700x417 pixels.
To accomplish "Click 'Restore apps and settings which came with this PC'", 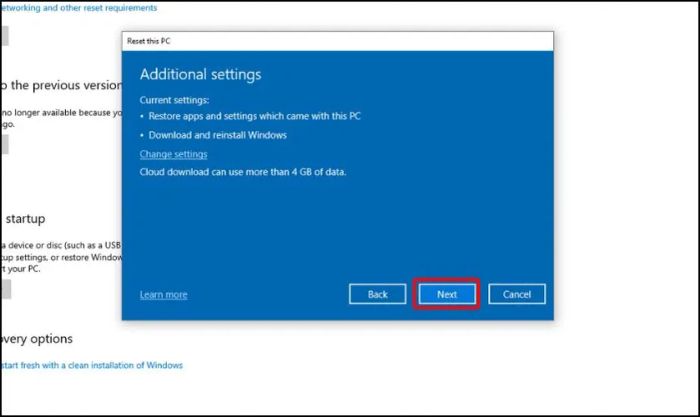I will click(x=254, y=116).
